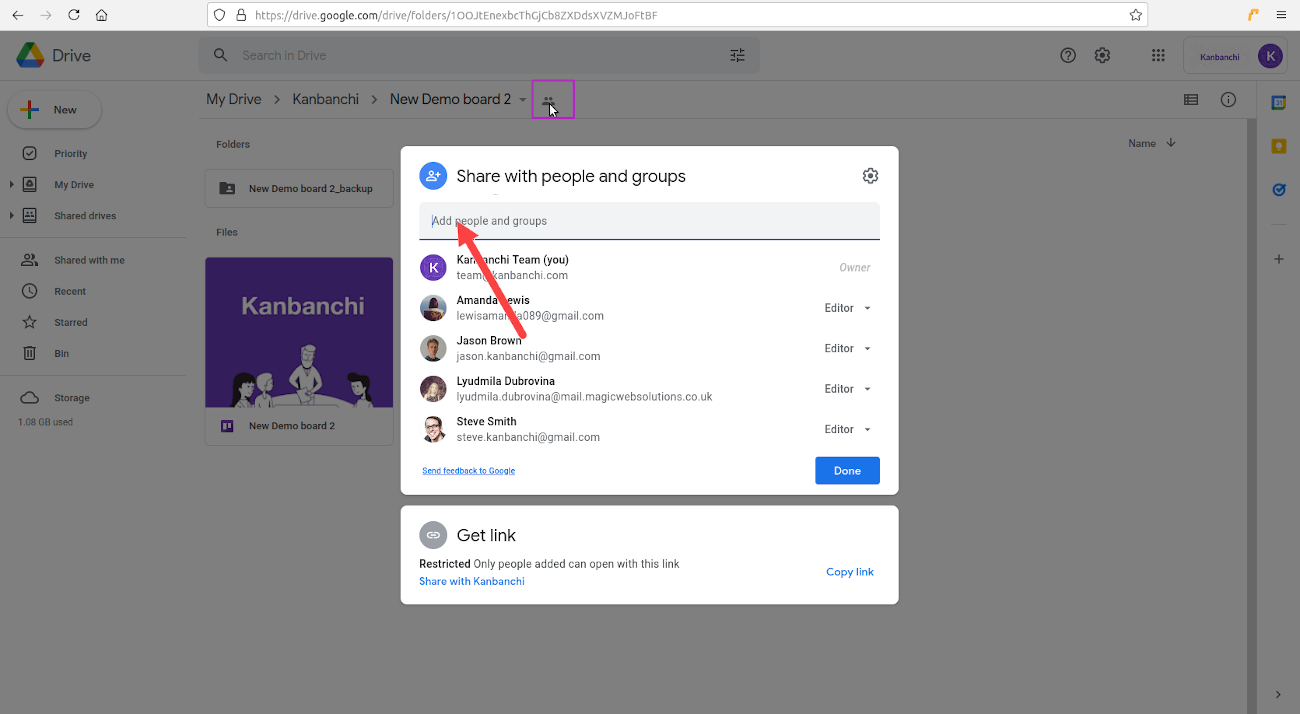Open the Google apps grid

point(1158,55)
